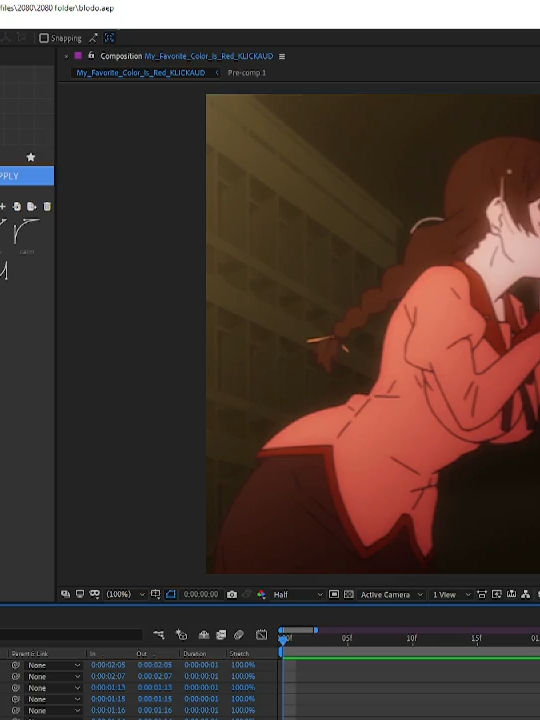
Task: Click the pick whip icon of the 0:00:02:05 layer
Action: [x=16, y=665]
